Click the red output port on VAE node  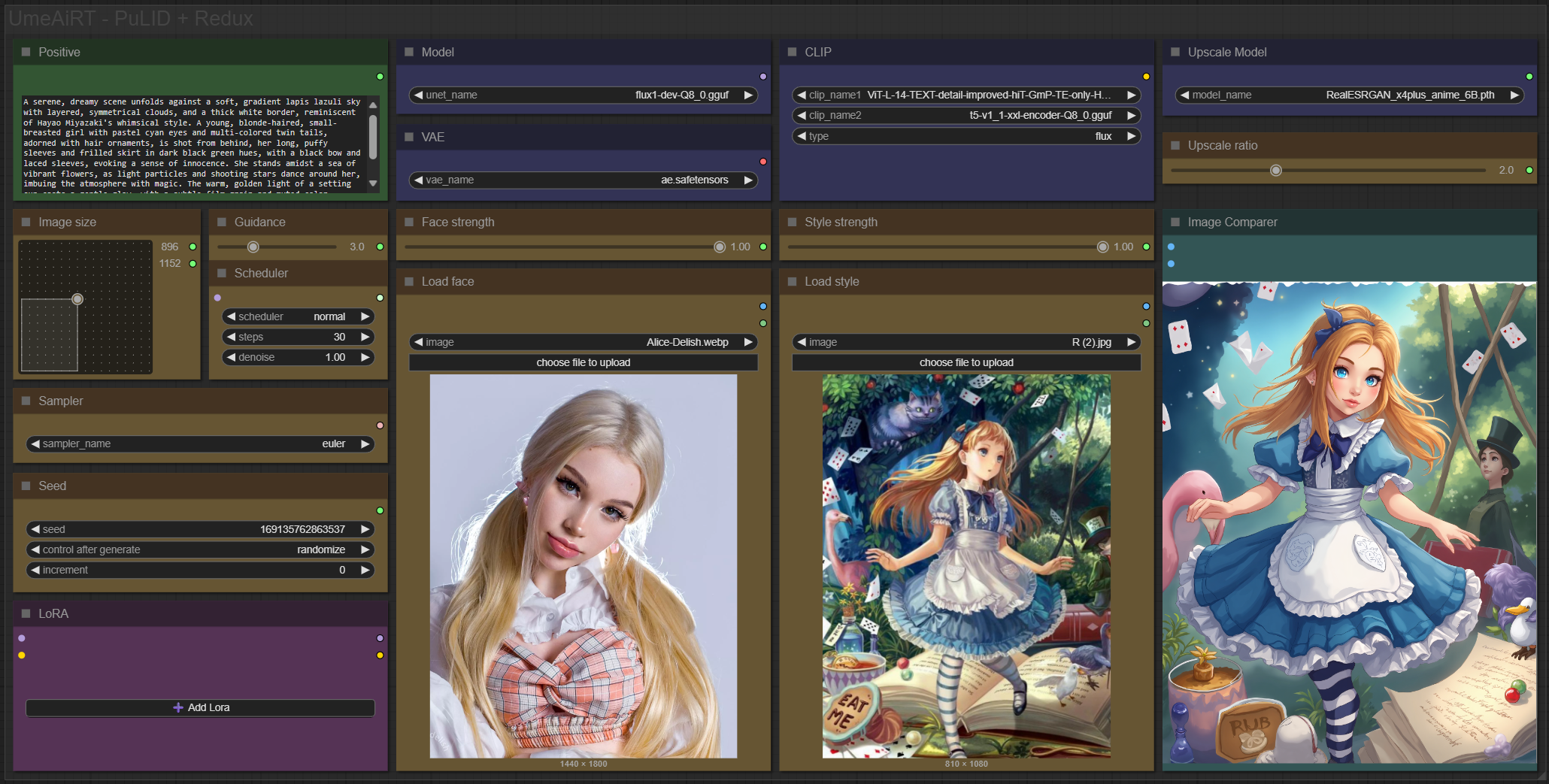click(x=763, y=162)
